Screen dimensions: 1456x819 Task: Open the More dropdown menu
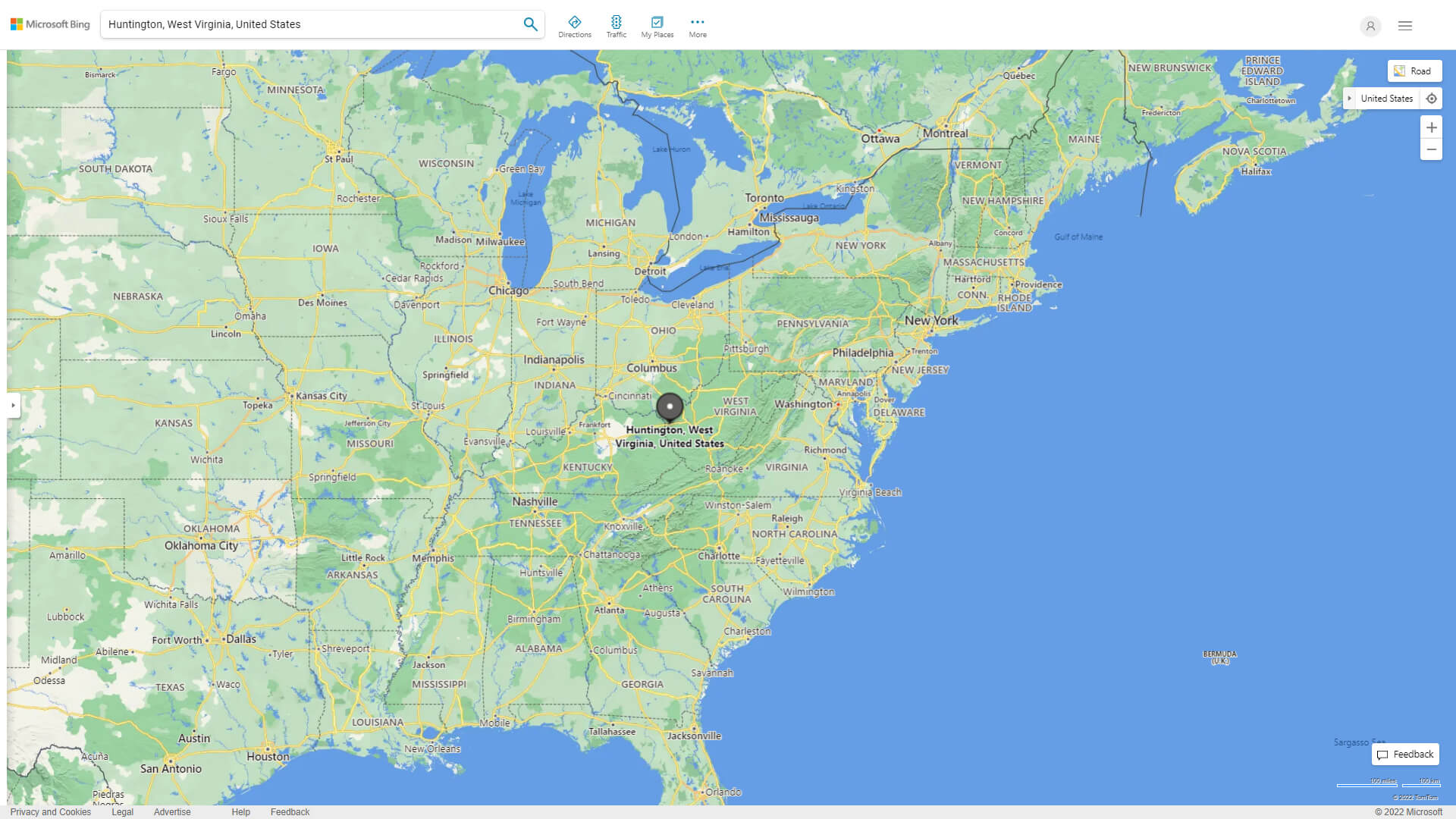(697, 24)
